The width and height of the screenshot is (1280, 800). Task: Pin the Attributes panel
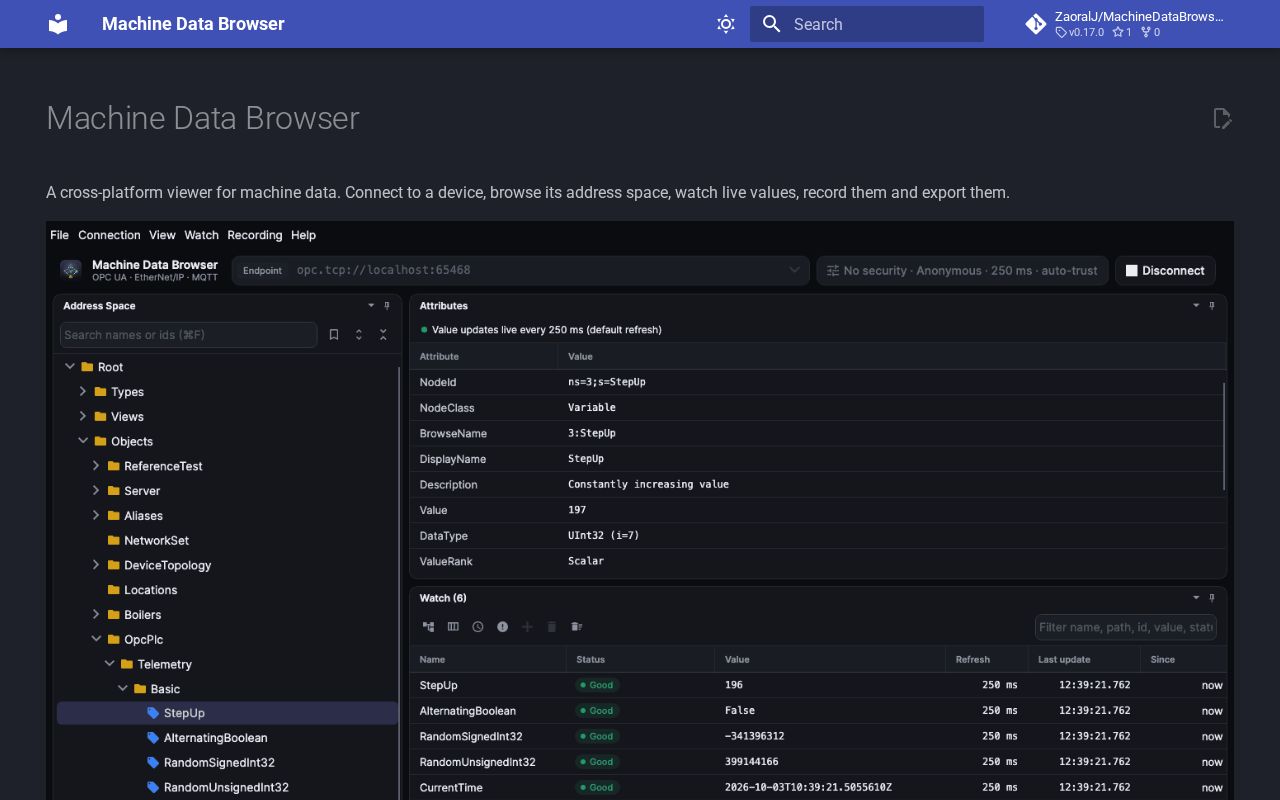point(1212,306)
